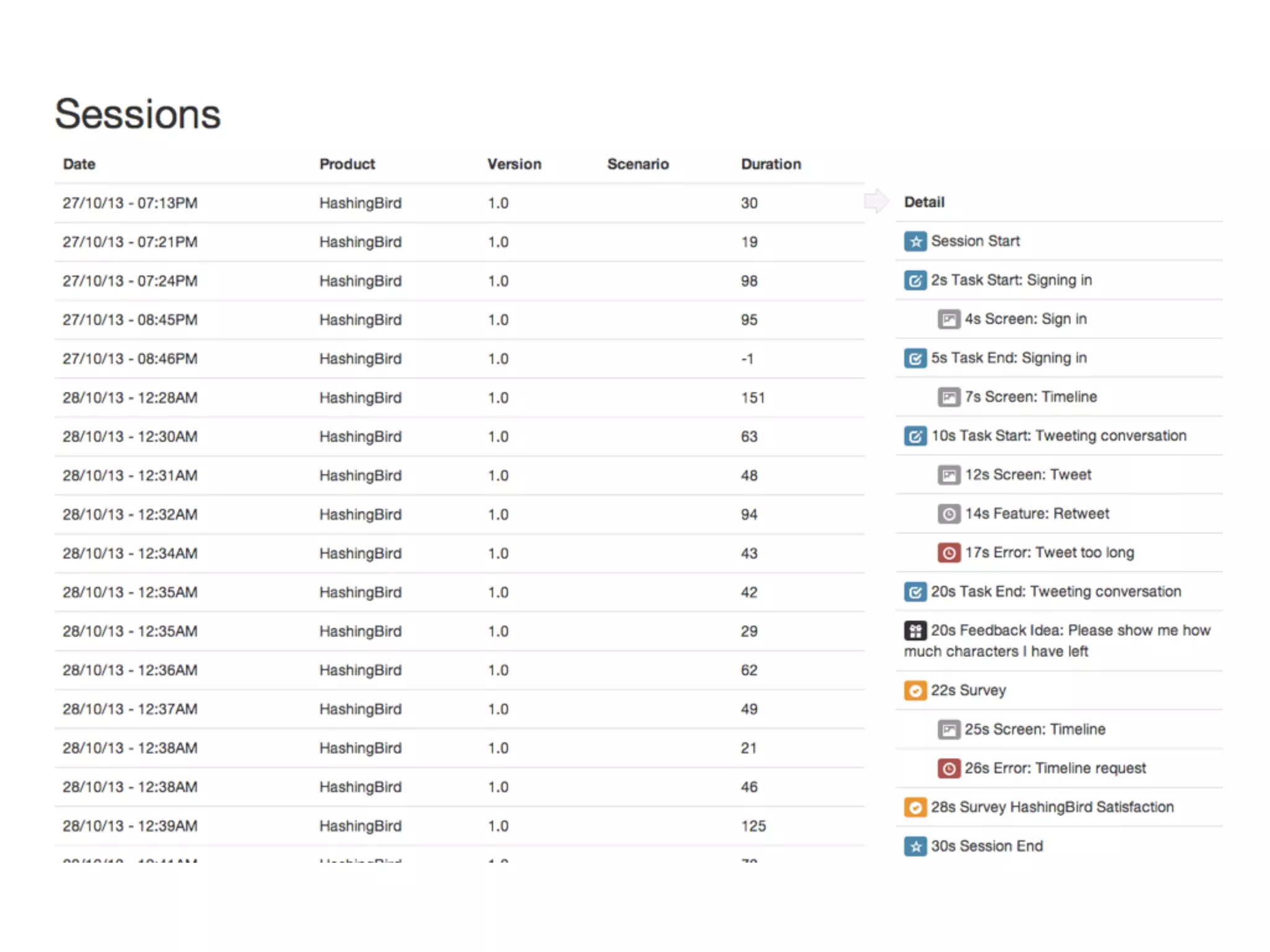Click the red error icon for Tweet too long
This screenshot has width=1270, height=952.
948,553
